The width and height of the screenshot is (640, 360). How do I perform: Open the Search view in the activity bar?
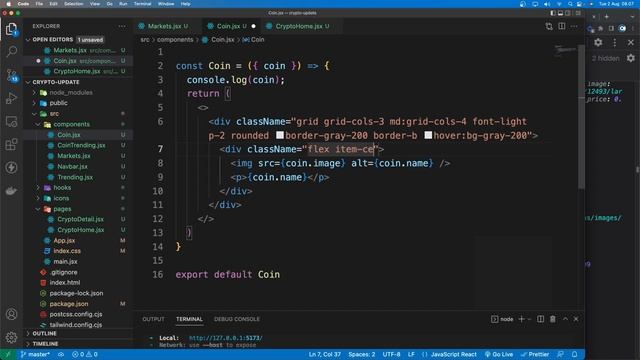[11, 51]
